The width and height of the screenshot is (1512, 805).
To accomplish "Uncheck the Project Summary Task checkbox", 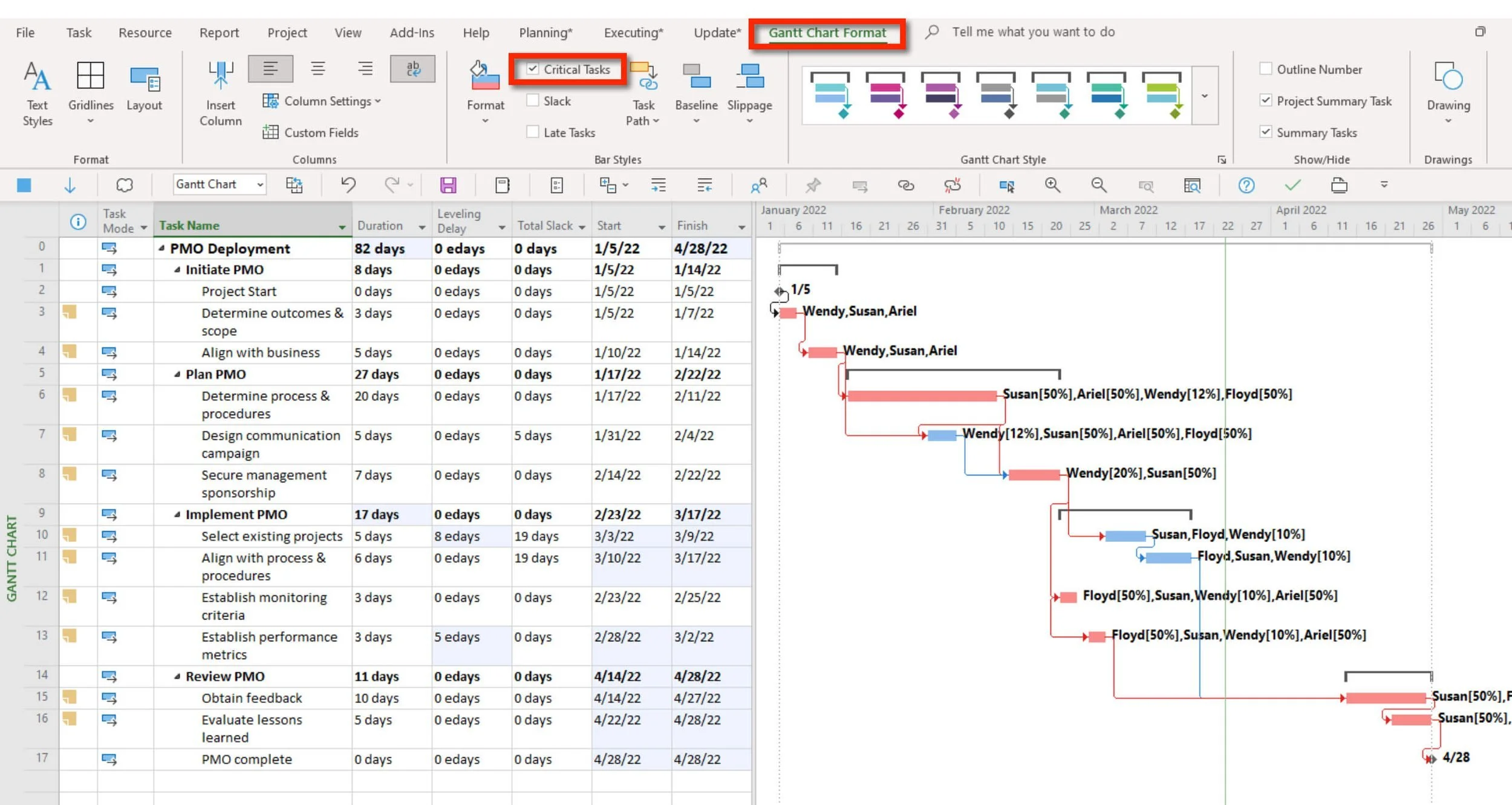I will pos(1265,100).
